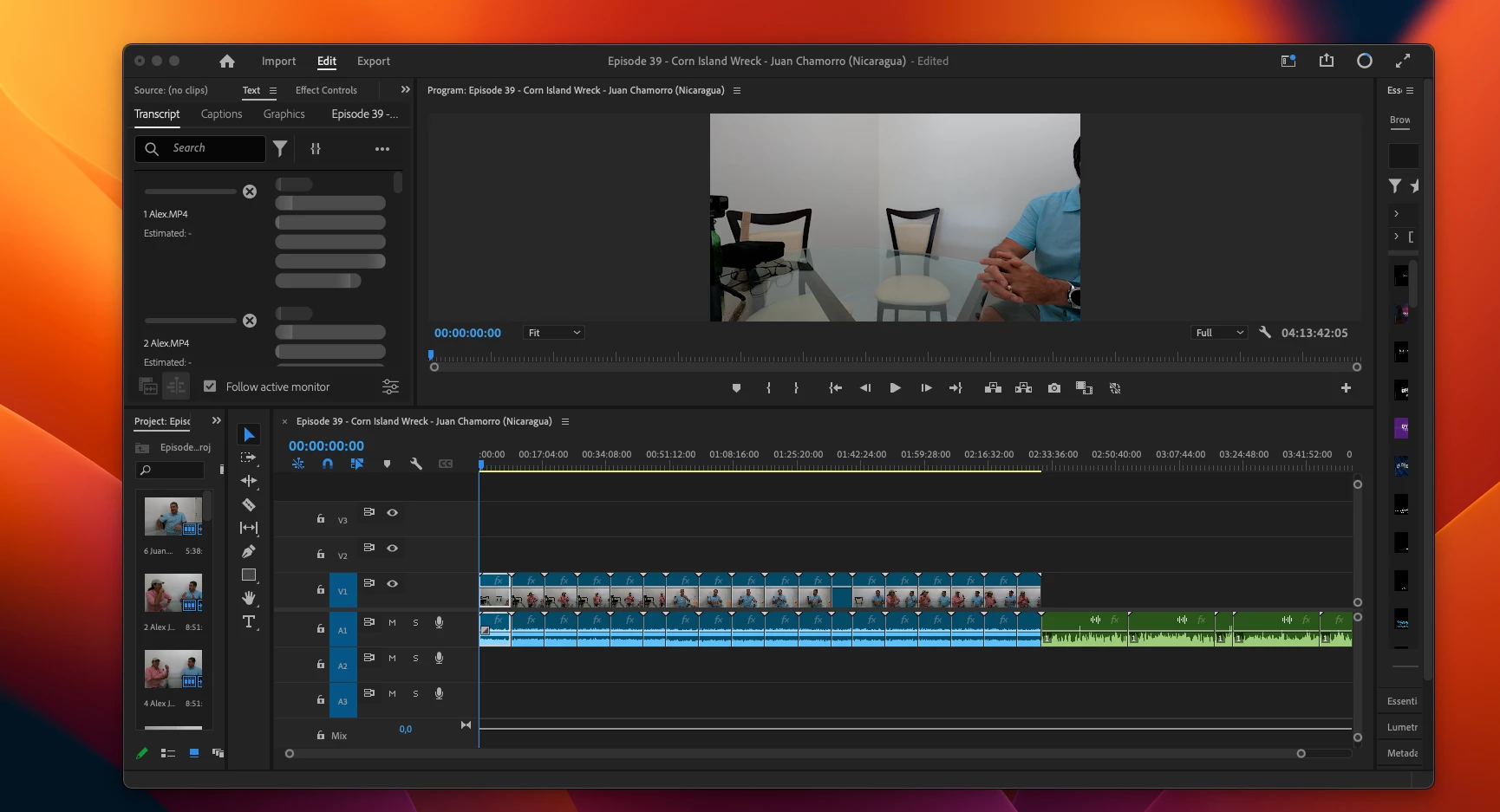Viewport: 1500px width, 812px height.
Task: Open the Program monitor button editor plus
Action: click(1346, 388)
